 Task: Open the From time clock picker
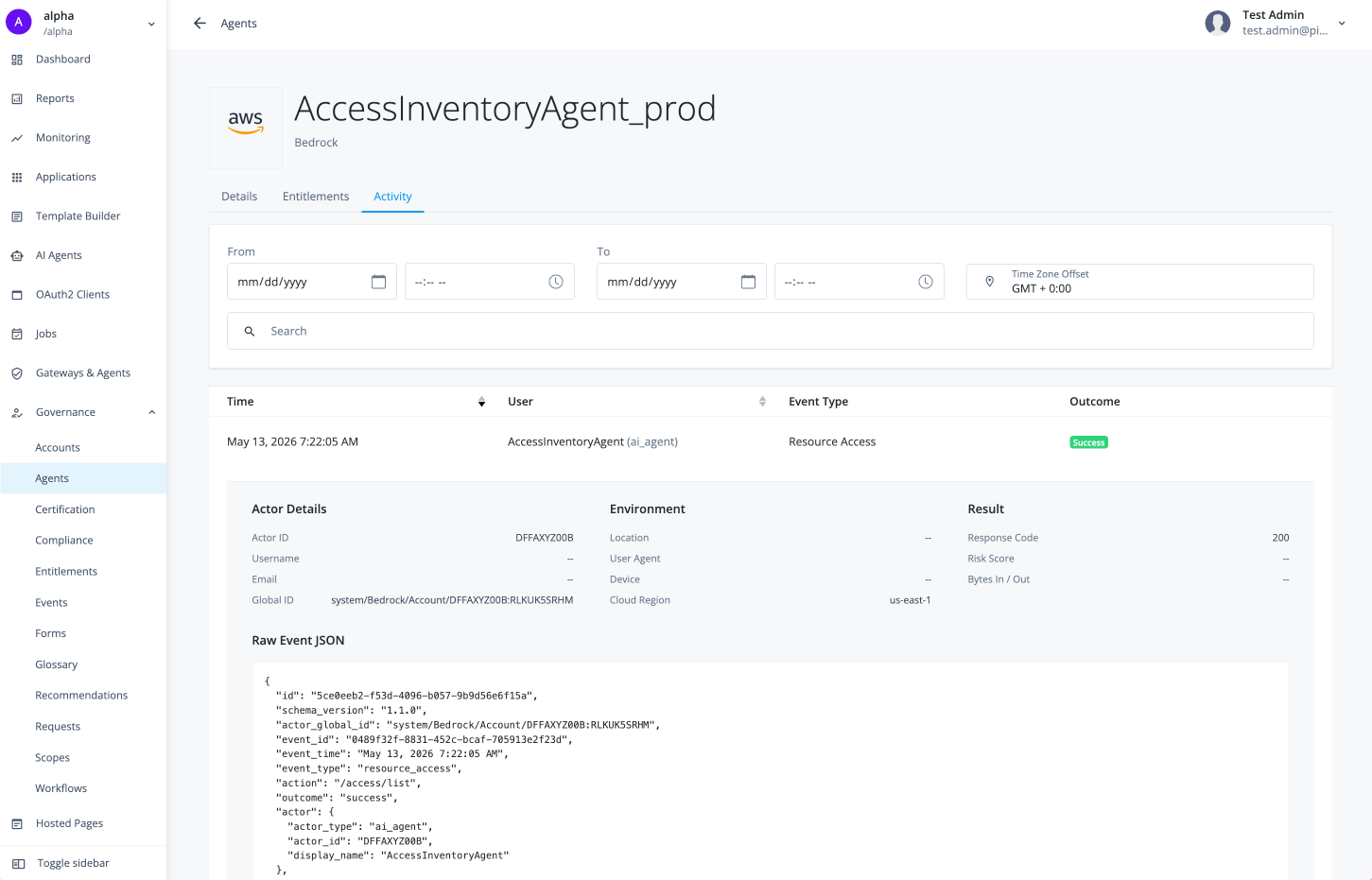tap(556, 282)
